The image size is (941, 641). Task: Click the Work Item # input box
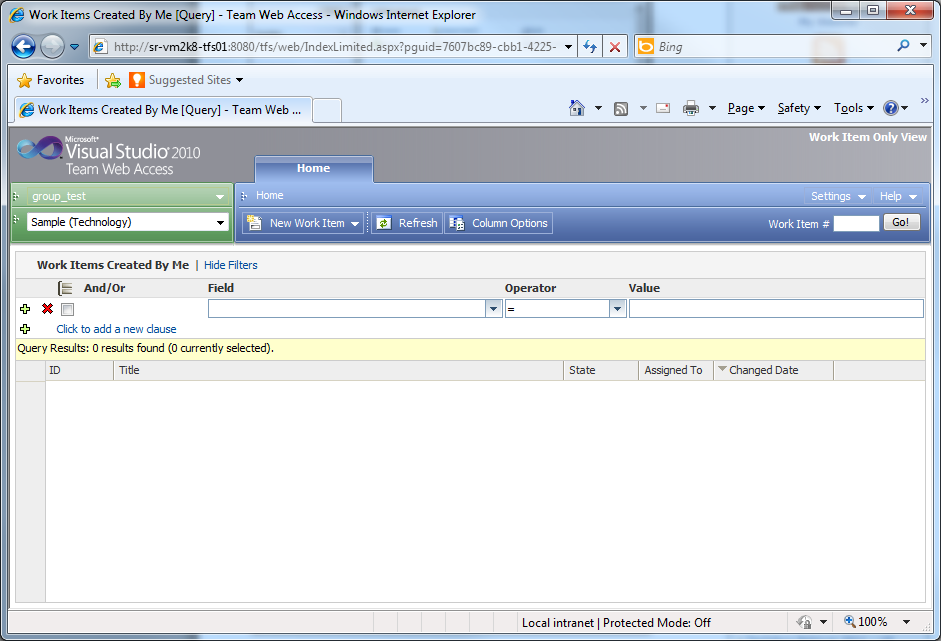click(x=856, y=224)
